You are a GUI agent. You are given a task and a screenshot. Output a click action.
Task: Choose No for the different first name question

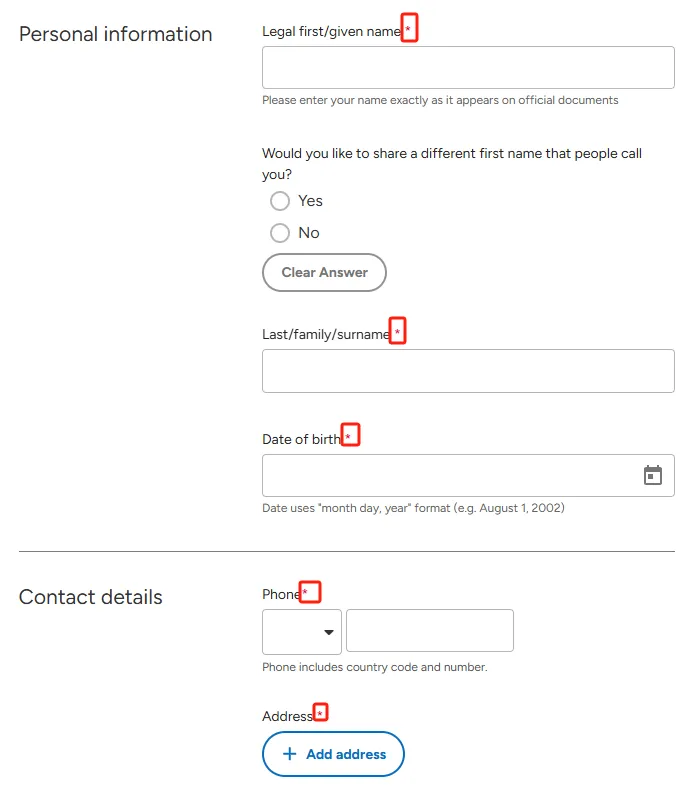280,233
